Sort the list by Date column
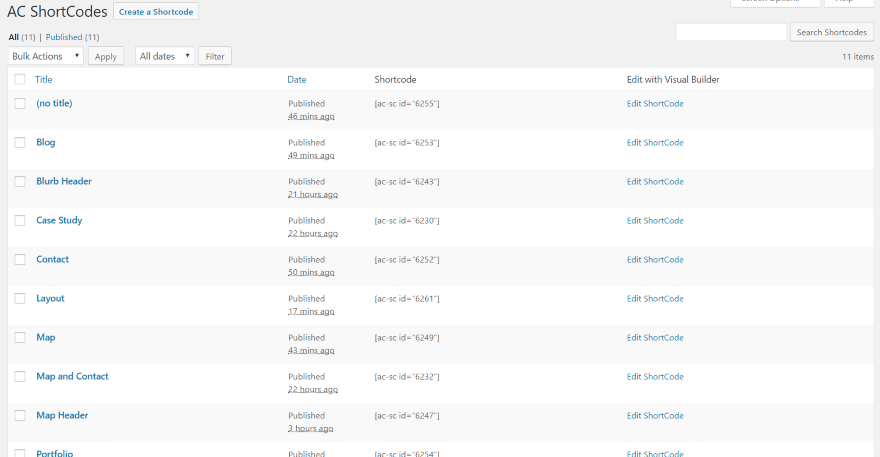 pyautogui.click(x=297, y=79)
